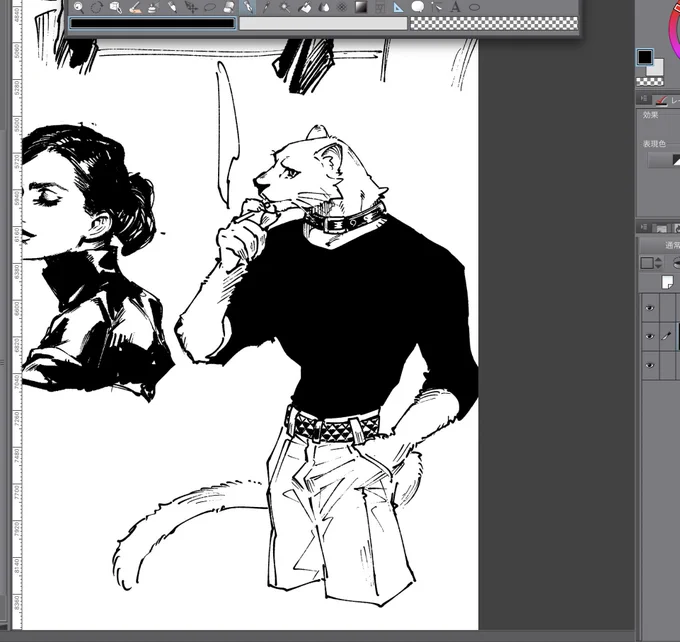Select the Zoom magnifier tool
The height and width of the screenshot is (642, 680).
coord(78,7)
